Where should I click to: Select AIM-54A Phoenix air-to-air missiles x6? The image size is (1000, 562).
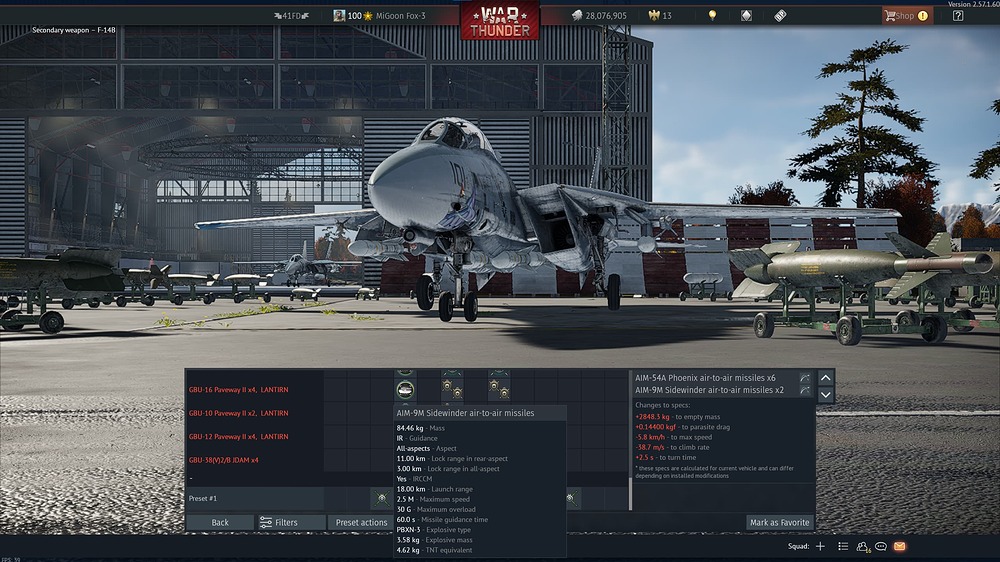tap(705, 378)
